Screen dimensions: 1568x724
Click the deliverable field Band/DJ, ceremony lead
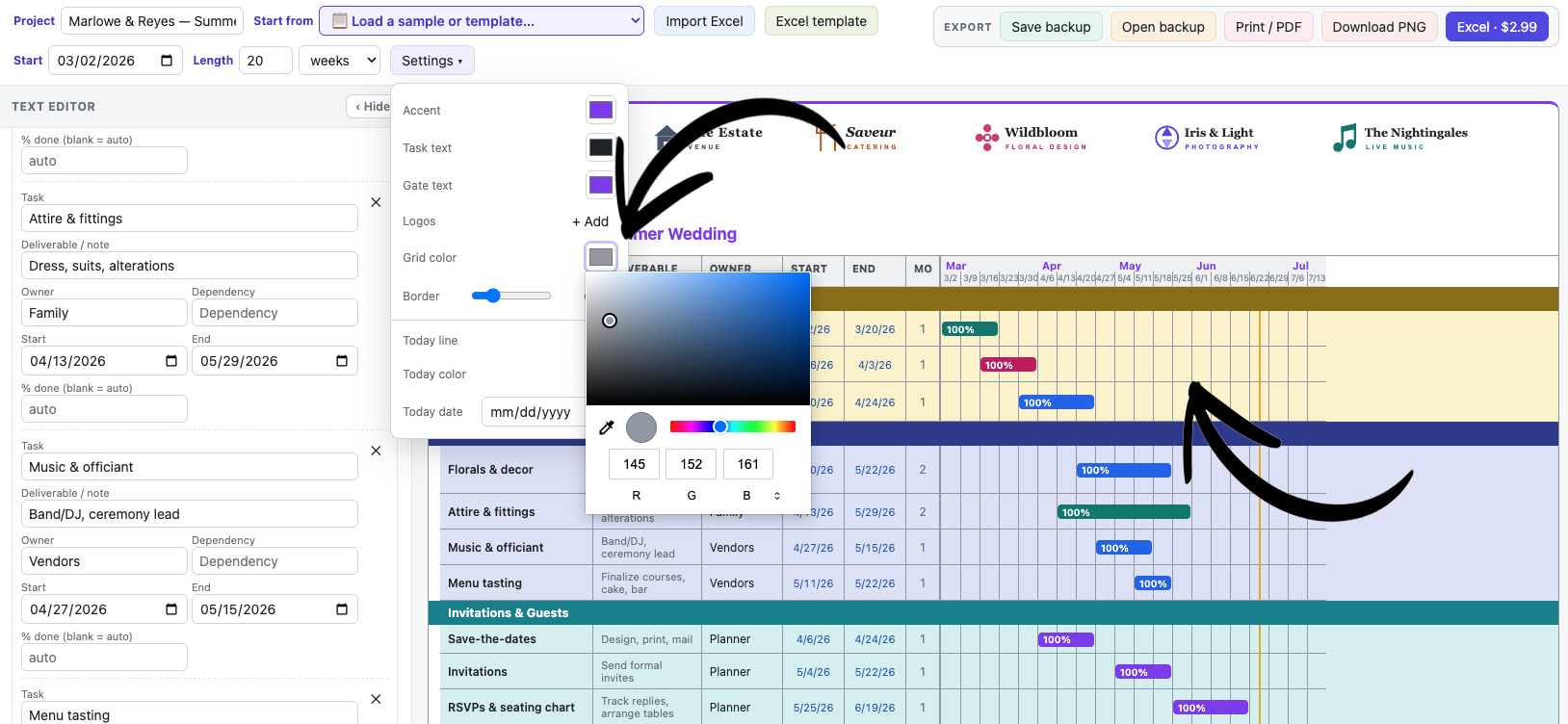(190, 514)
